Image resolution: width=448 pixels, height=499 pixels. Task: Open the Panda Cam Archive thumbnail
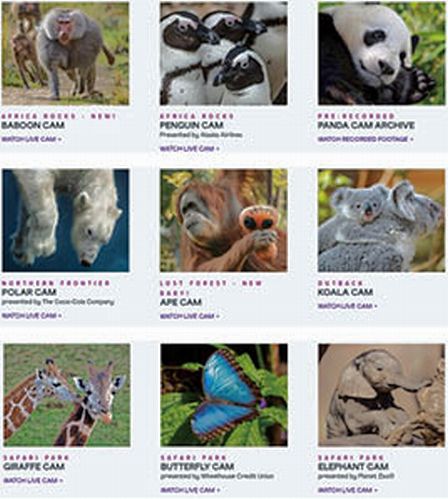tap(382, 53)
